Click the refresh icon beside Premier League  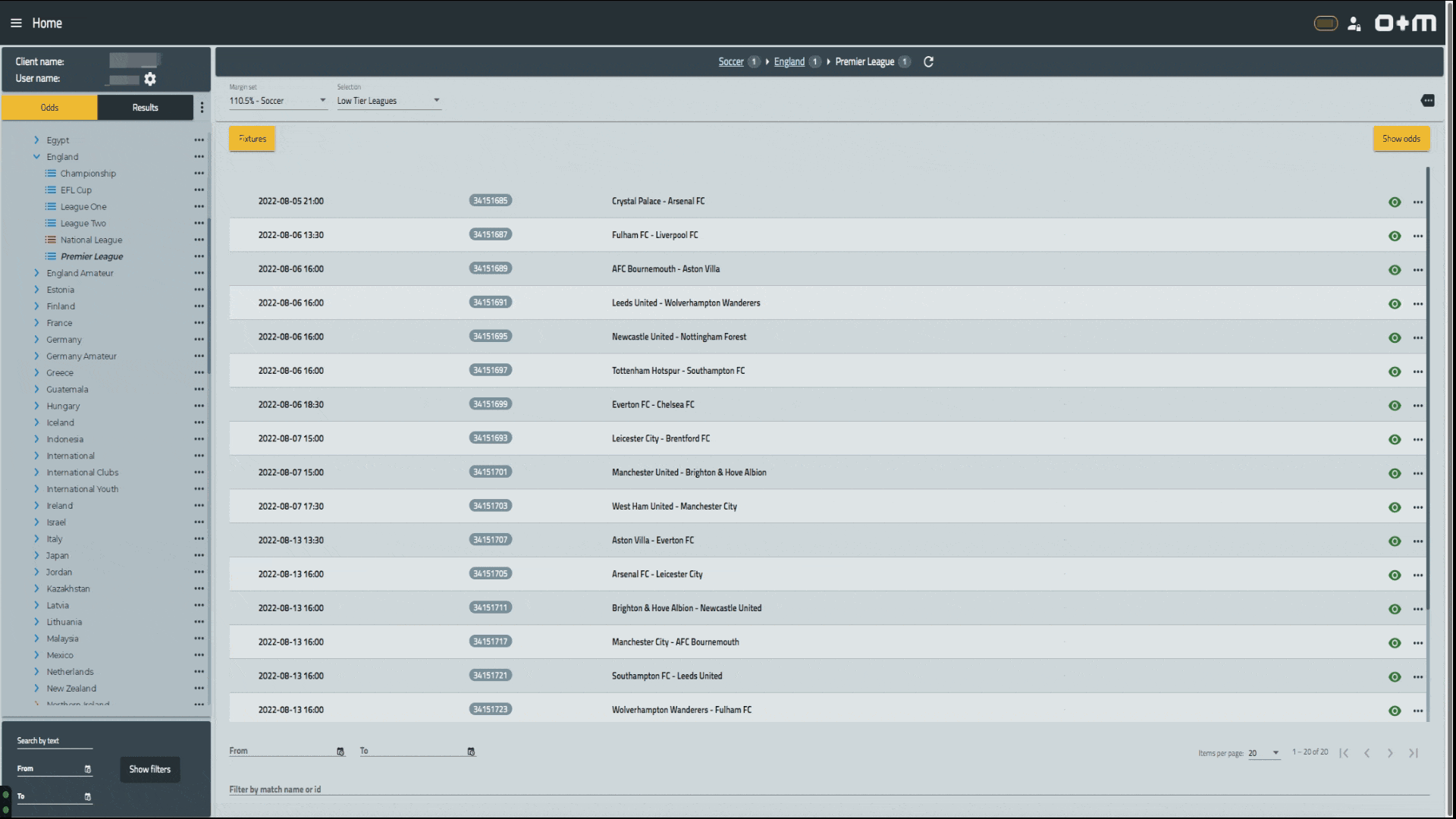point(928,62)
